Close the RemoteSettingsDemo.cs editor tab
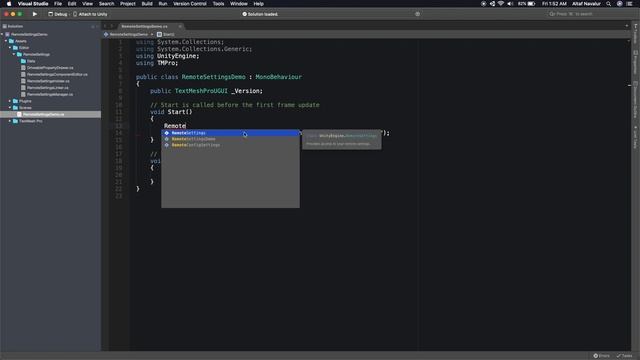The image size is (640, 360). [180, 26]
